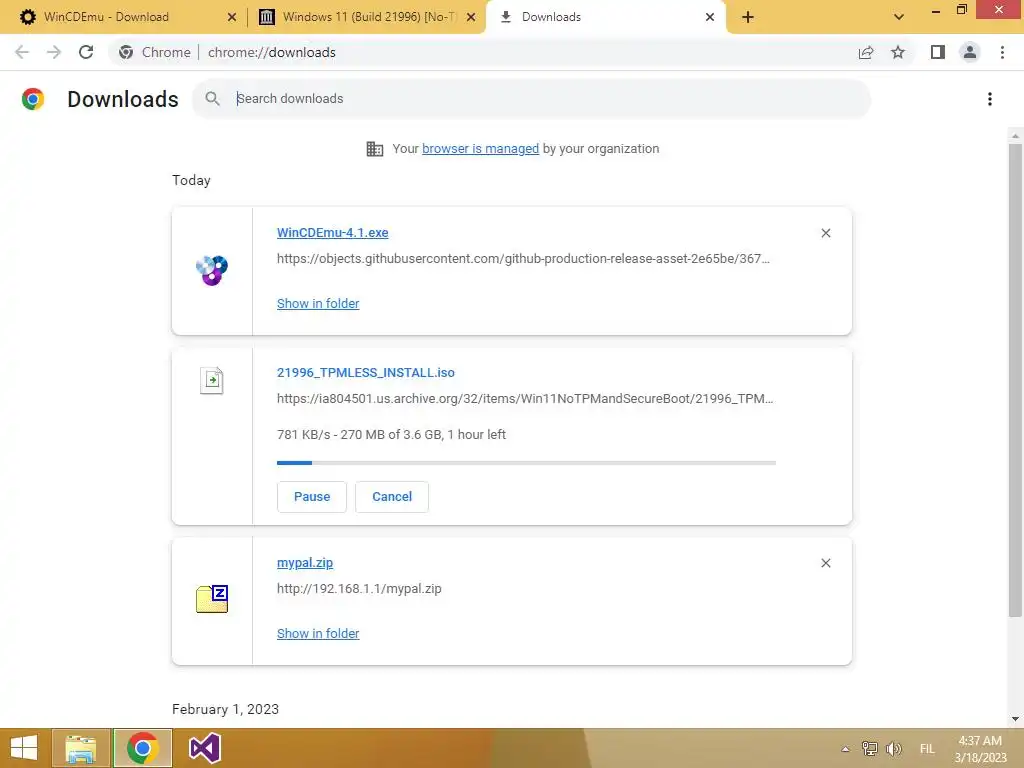This screenshot has width=1024, height=768.
Task: Open the WinCDEmu-4.1.exe file link
Action: click(x=332, y=232)
